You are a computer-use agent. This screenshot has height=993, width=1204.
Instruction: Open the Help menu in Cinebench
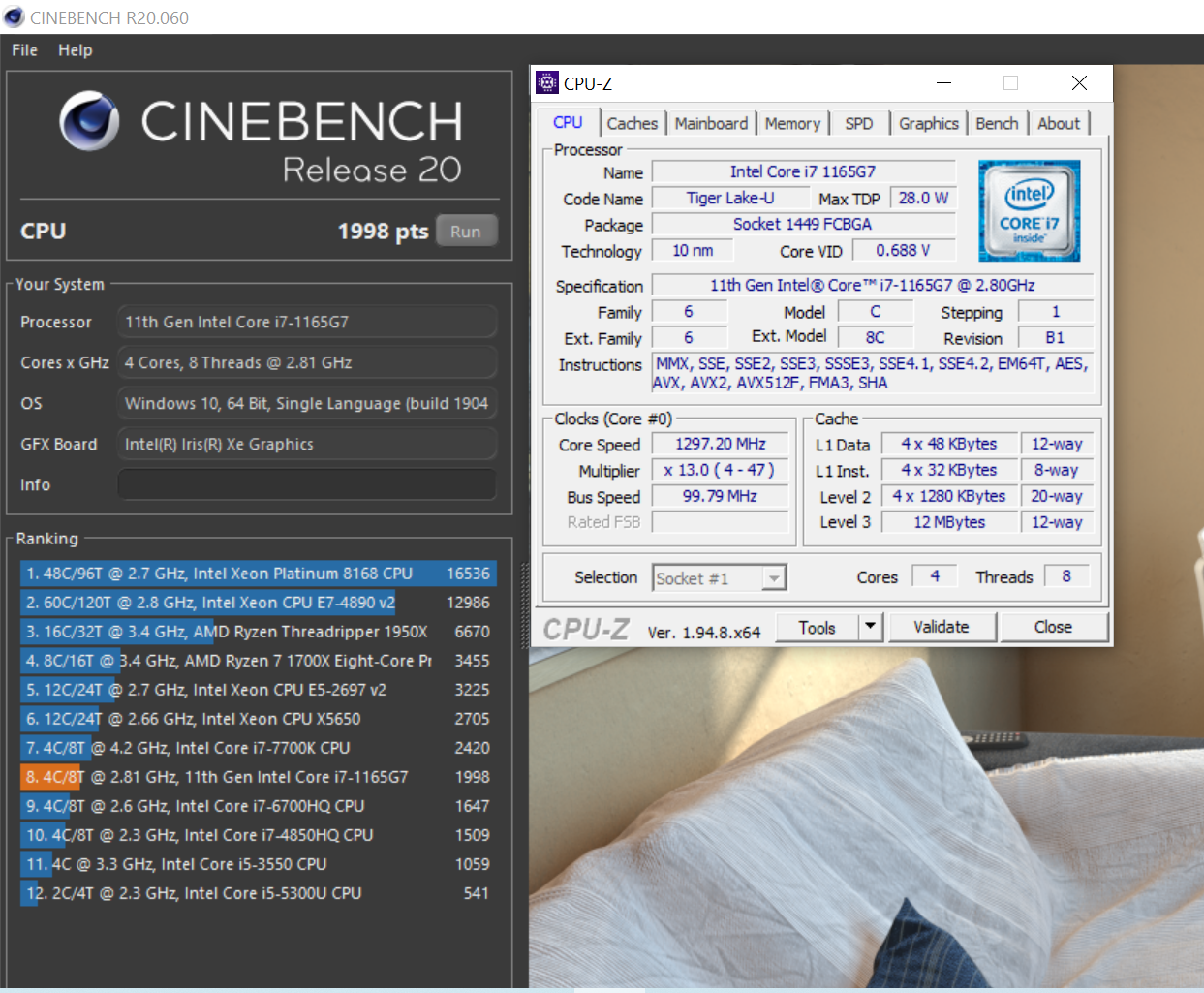click(75, 50)
